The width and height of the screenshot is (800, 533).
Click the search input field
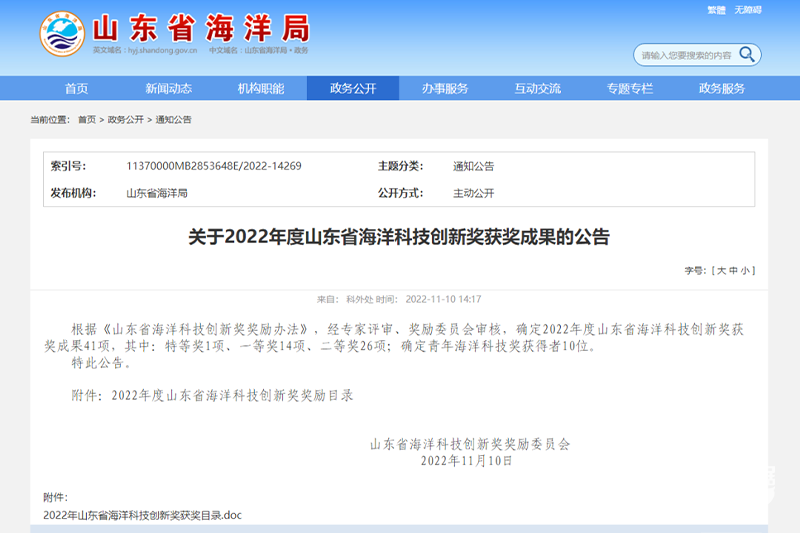[x=685, y=55]
